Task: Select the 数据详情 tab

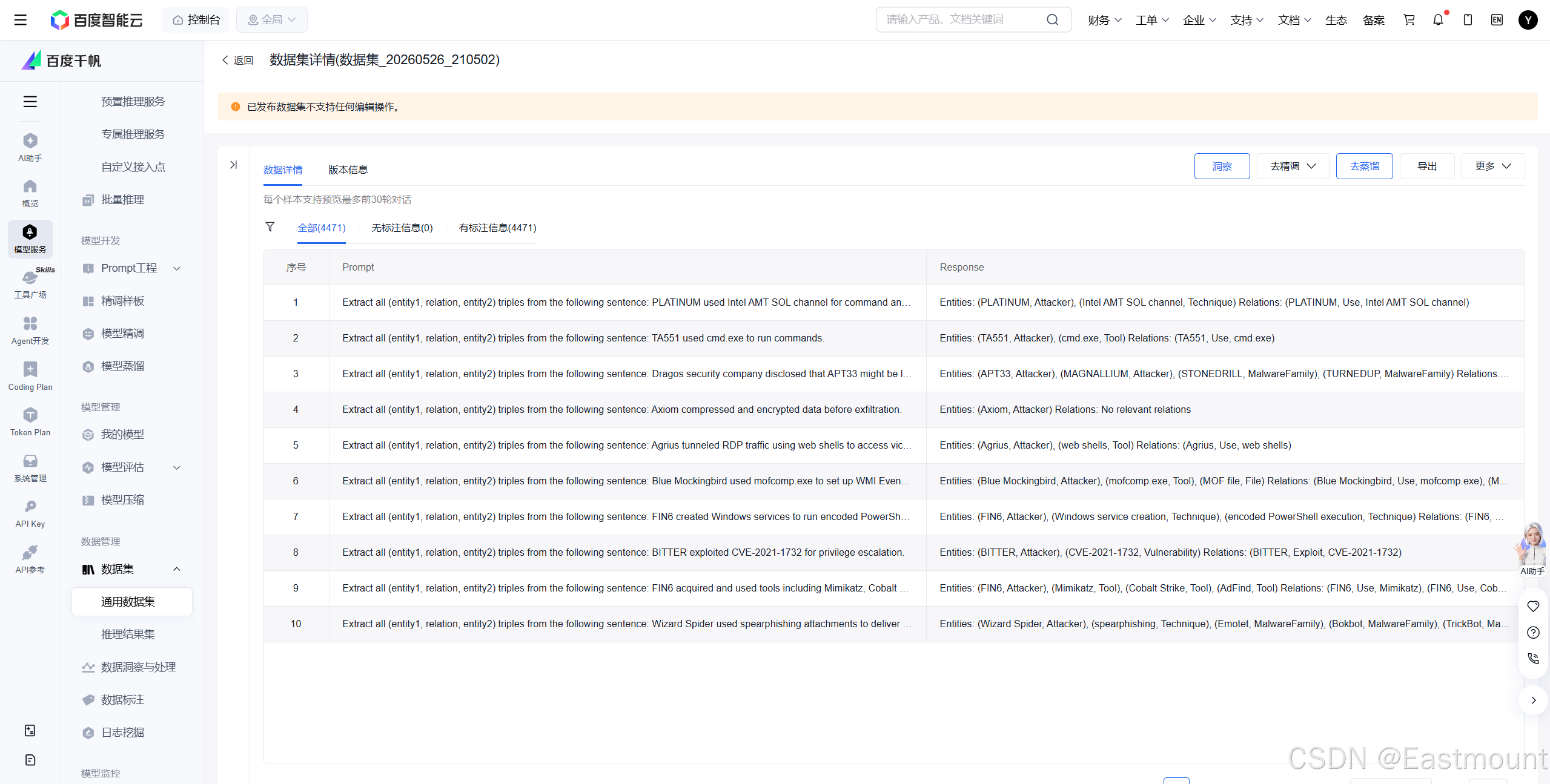Action: click(283, 170)
